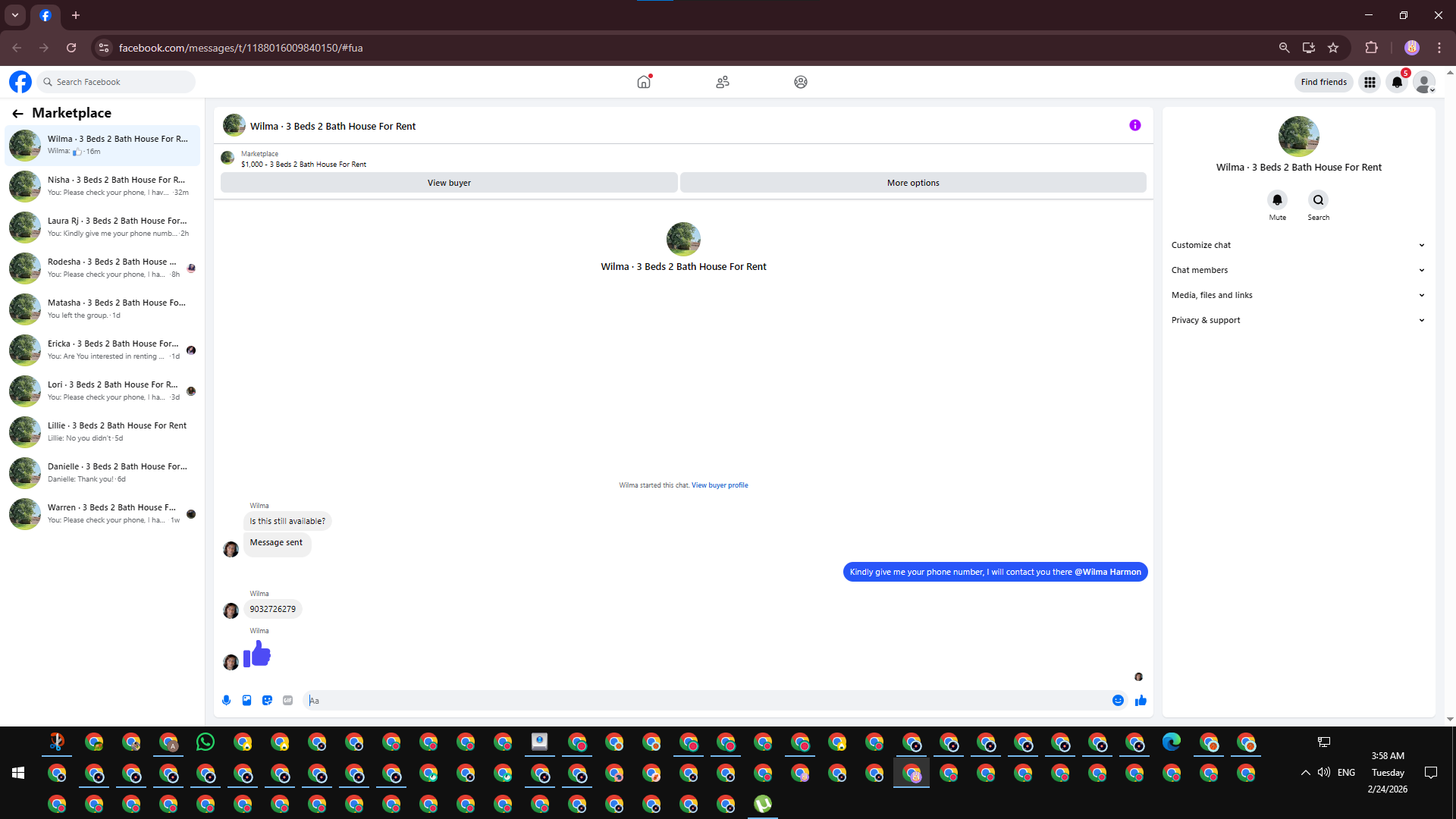
Task: Open the GIF picker icon
Action: pos(287,701)
